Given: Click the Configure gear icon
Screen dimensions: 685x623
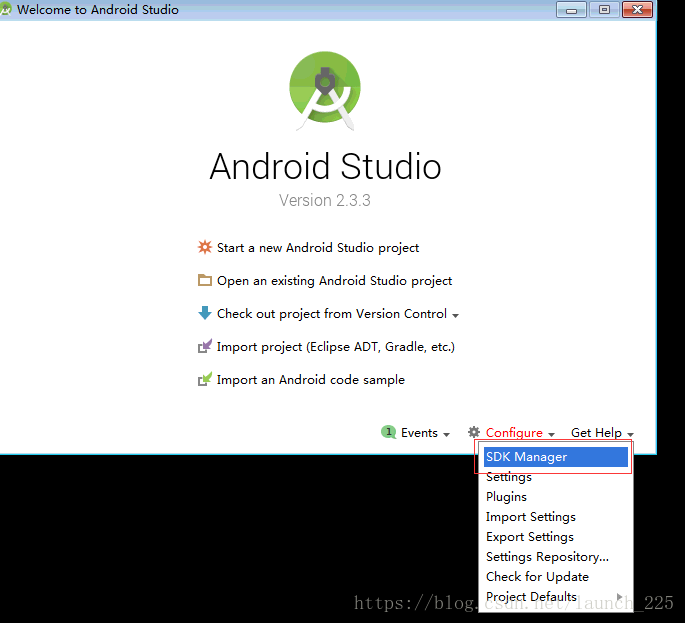Looking at the screenshot, I should click(x=474, y=432).
